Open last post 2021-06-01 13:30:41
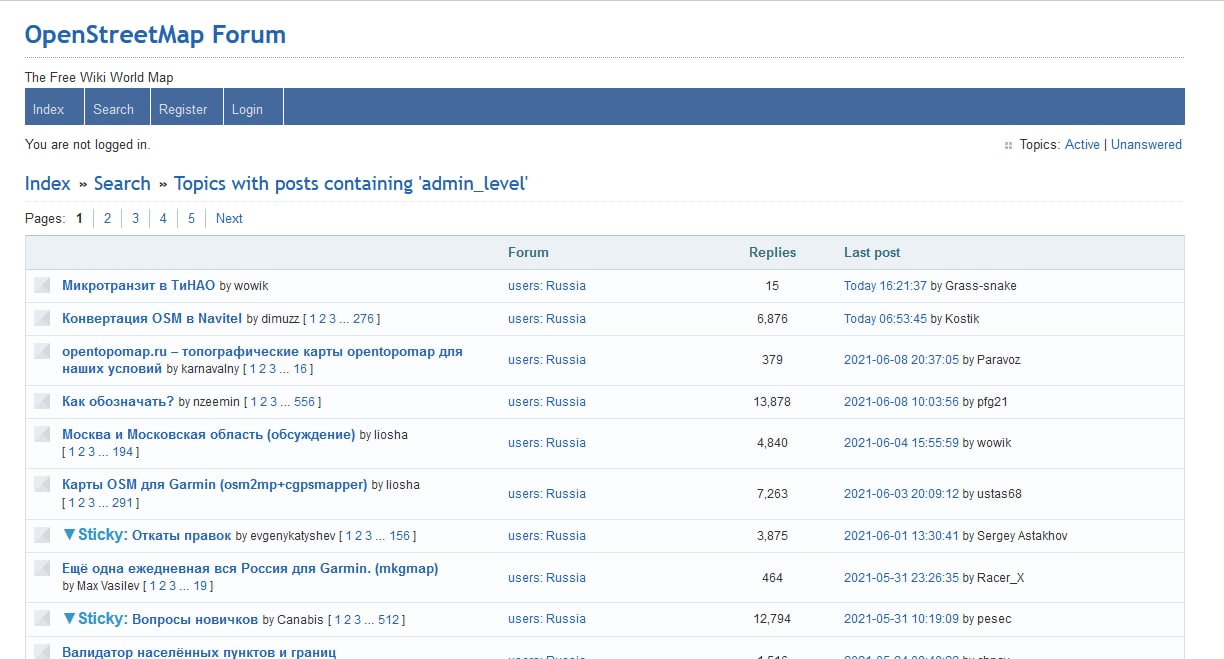Screen dimensions: 1224x659 (x=901, y=536)
